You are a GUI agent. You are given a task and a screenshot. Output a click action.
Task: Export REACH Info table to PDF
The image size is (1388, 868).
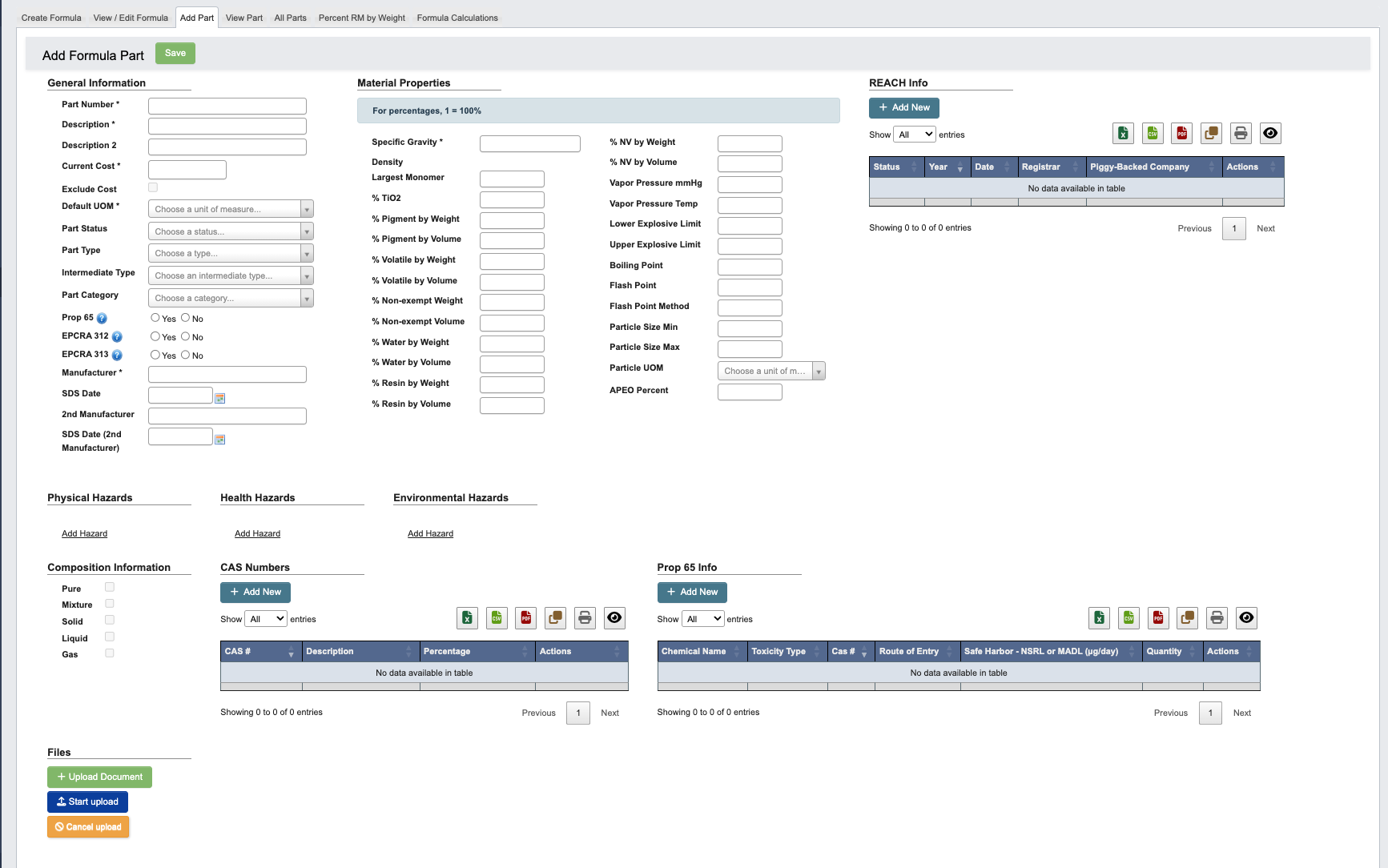[1181, 134]
